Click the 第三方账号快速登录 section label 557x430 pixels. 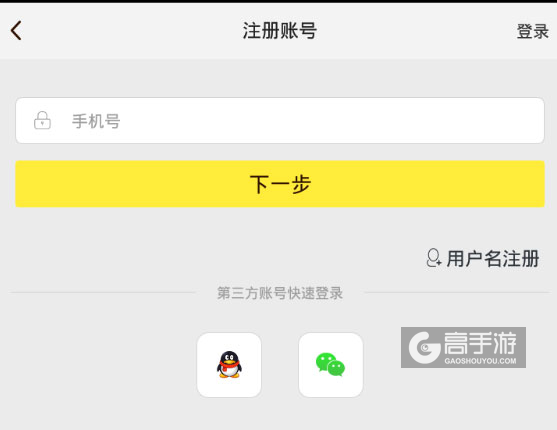coord(280,293)
